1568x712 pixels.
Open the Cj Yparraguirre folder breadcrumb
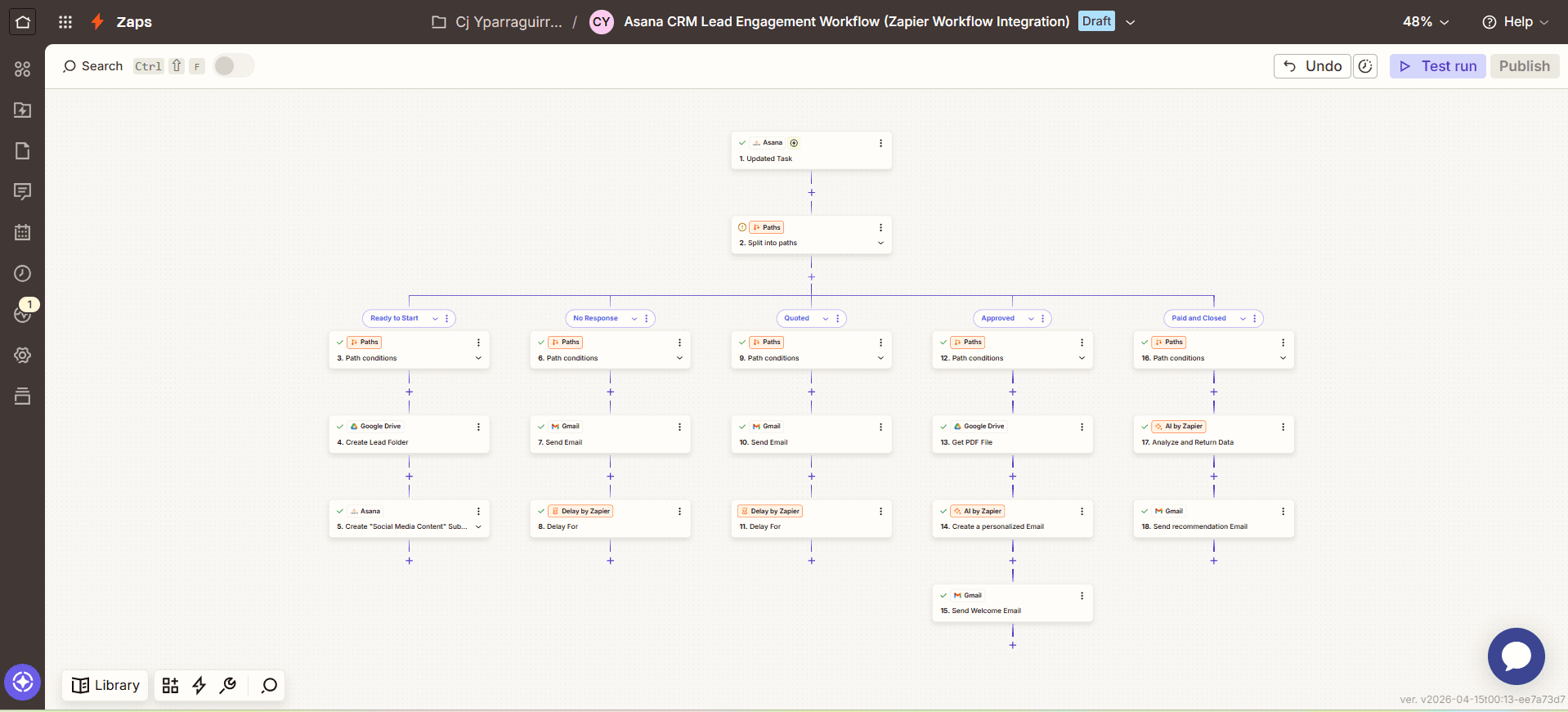click(497, 22)
